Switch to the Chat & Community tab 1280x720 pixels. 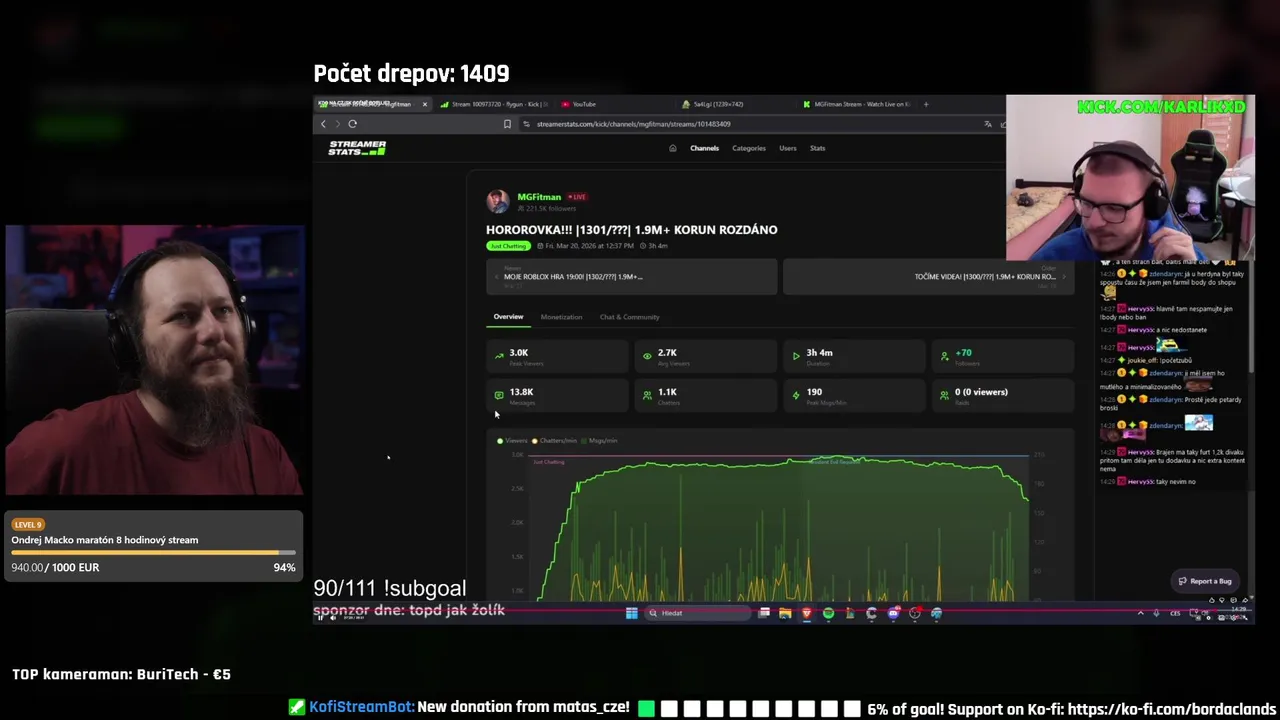click(629, 317)
